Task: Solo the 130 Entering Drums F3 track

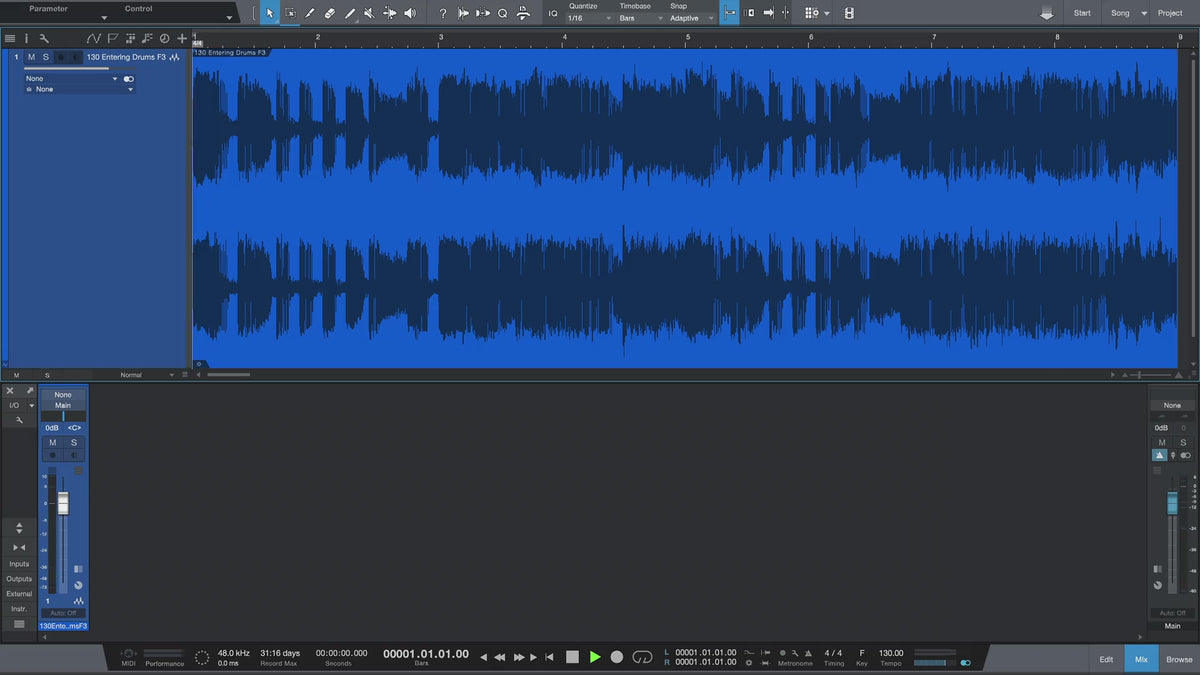Action: pyautogui.click(x=45, y=57)
